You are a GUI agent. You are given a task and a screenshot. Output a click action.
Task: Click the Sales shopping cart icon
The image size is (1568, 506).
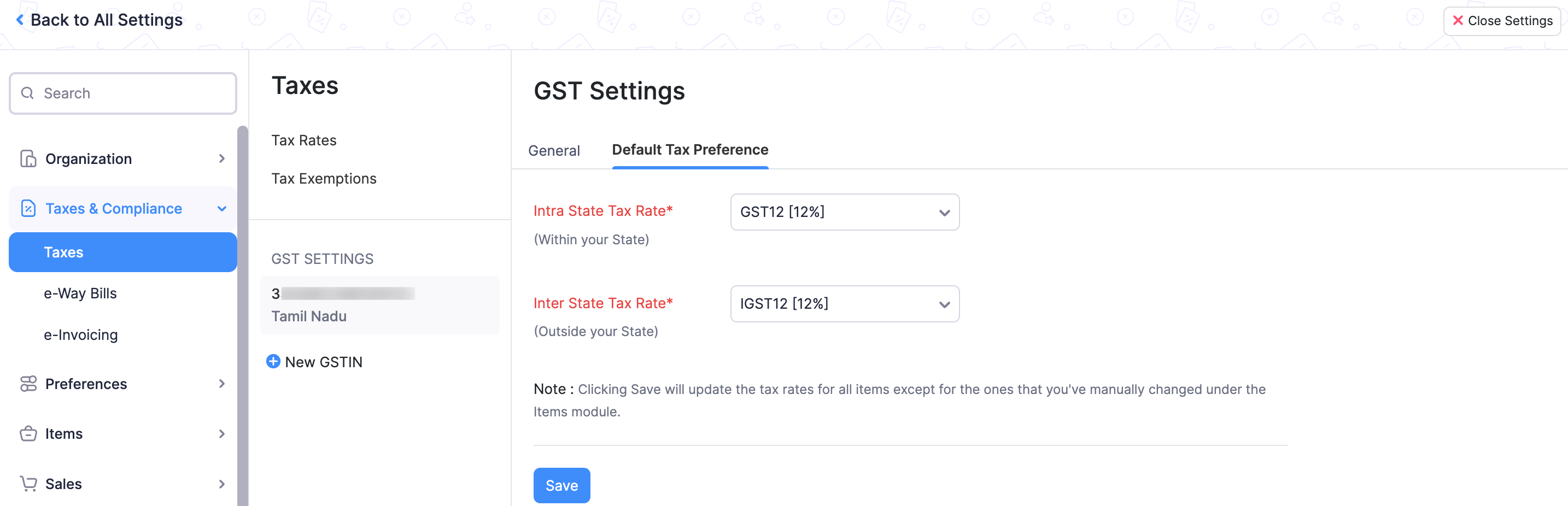pos(28,484)
